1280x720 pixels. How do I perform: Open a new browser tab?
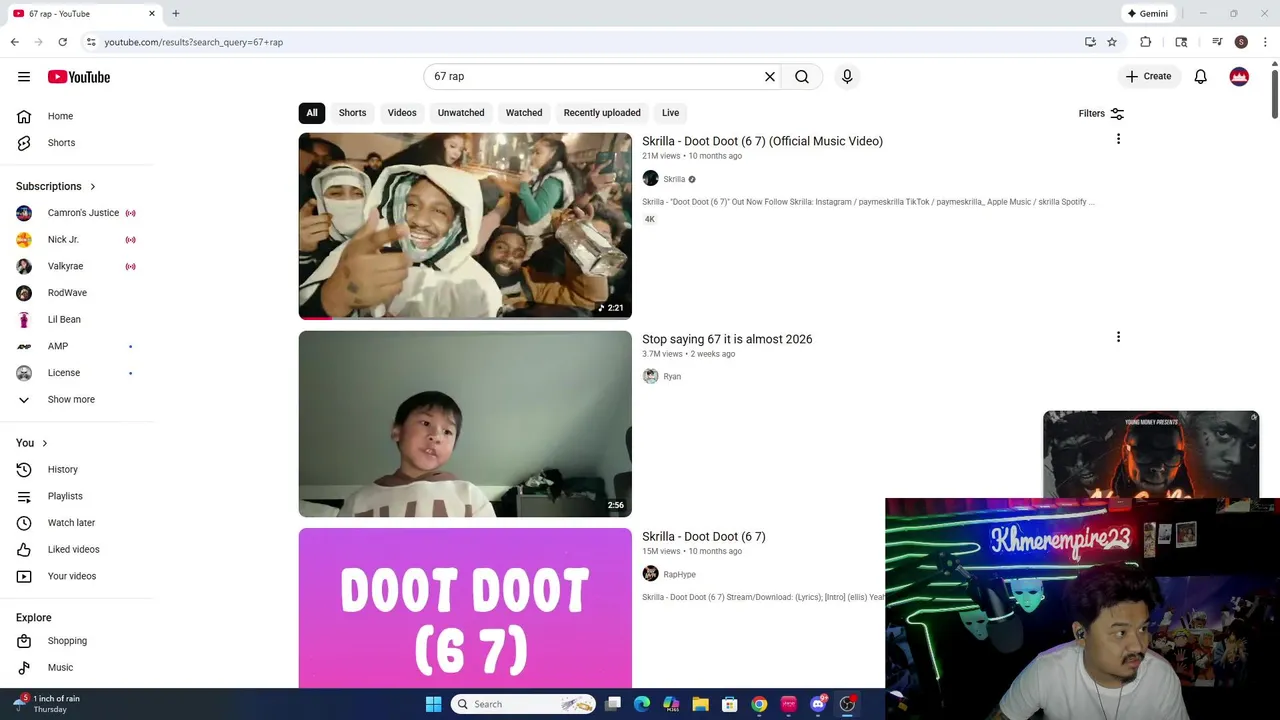coord(175,14)
